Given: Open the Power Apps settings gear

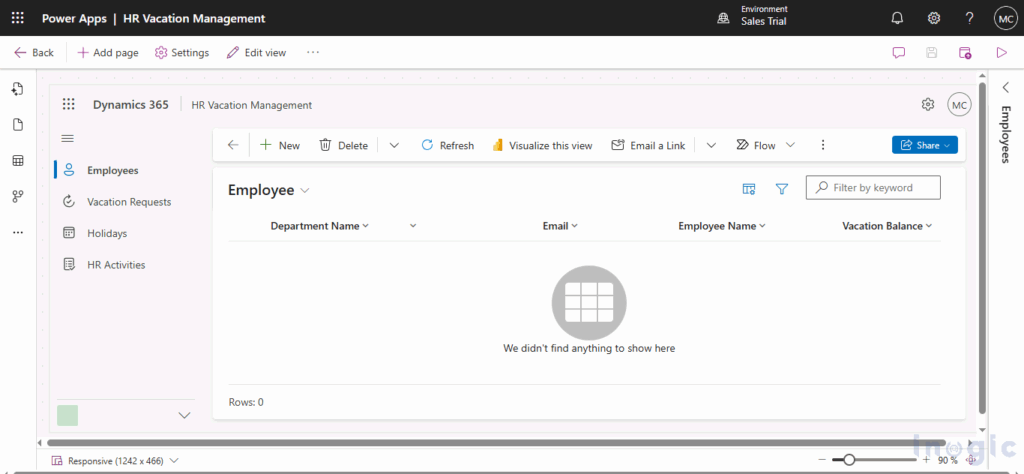Looking at the screenshot, I should tap(934, 18).
